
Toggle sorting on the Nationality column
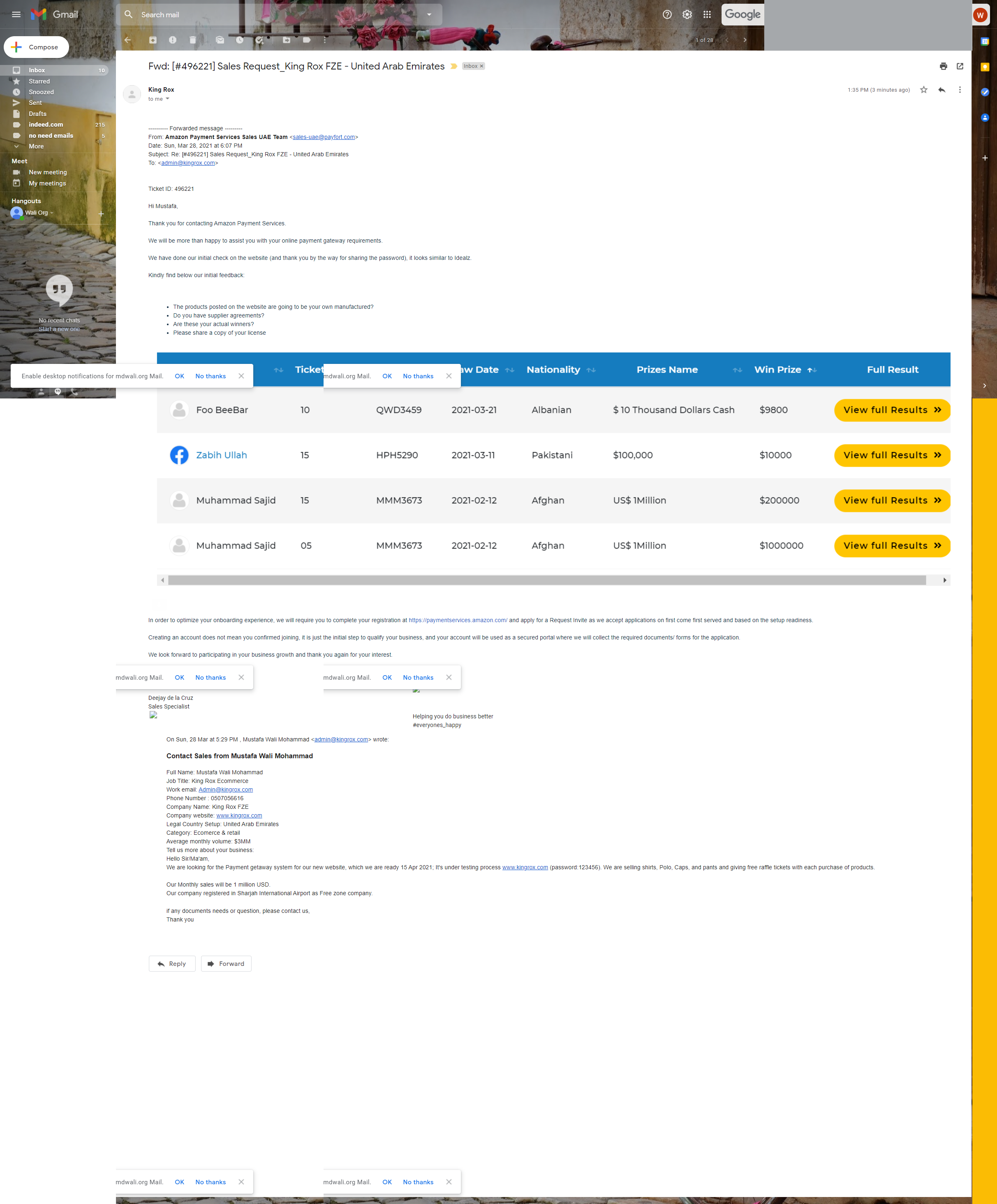pyautogui.click(x=591, y=370)
